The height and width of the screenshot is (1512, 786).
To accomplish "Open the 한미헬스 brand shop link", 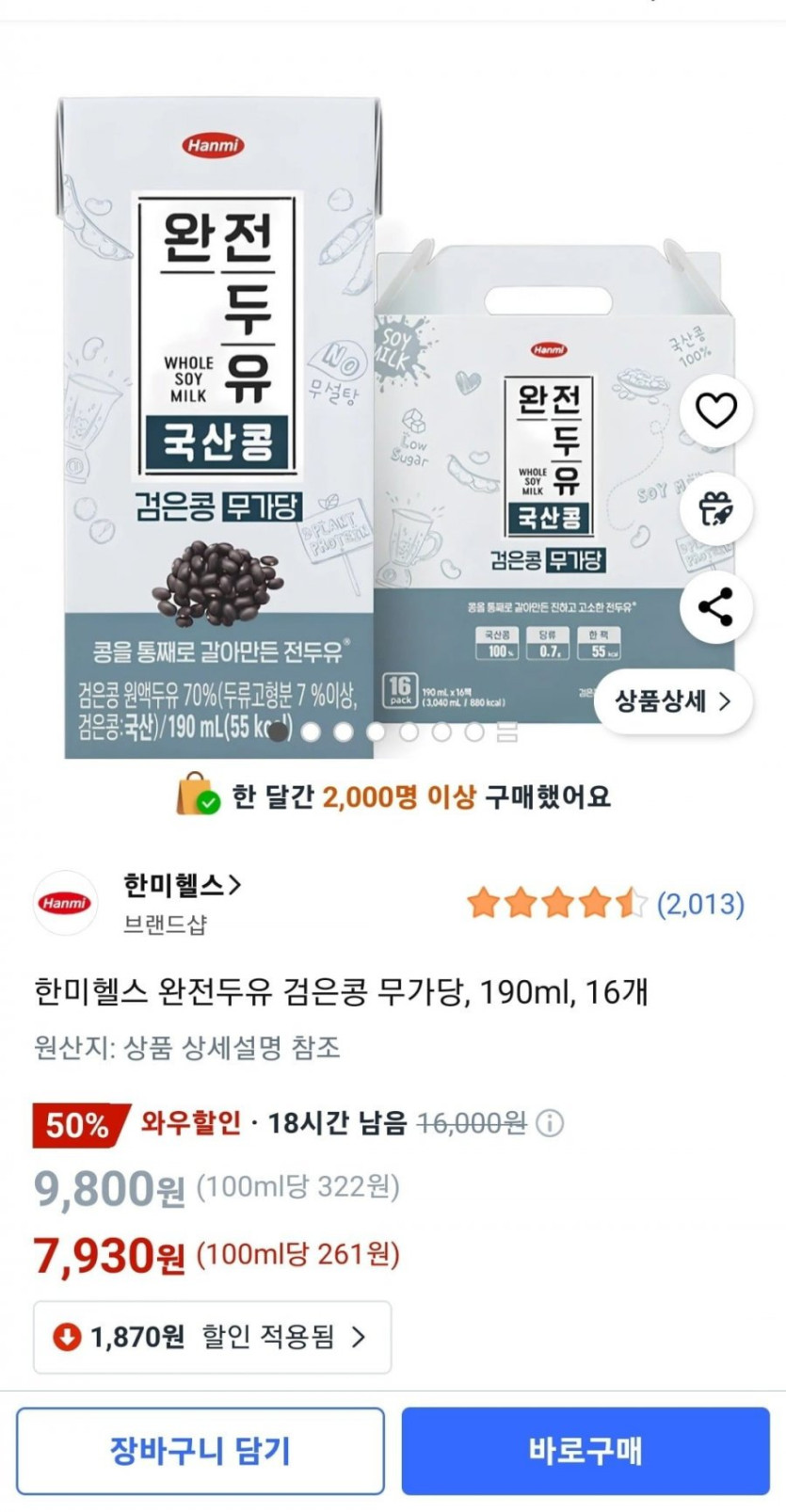I will [183, 885].
